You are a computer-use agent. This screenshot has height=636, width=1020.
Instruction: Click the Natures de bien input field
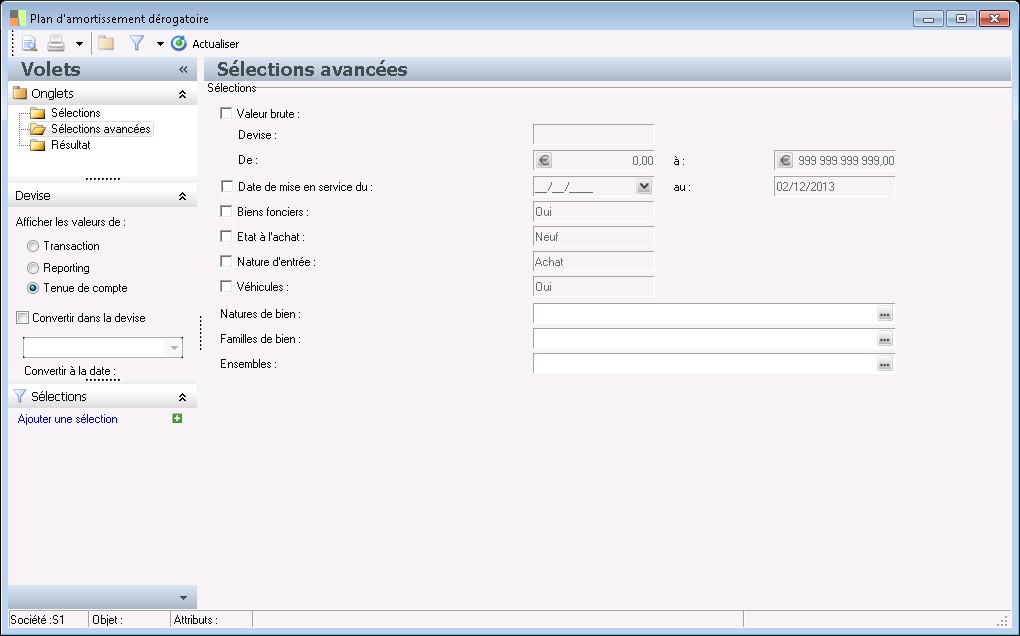click(705, 313)
